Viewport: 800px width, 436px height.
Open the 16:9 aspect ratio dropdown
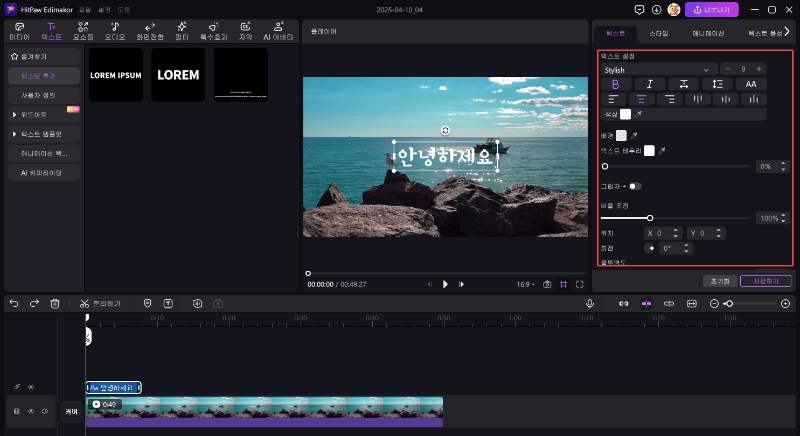click(524, 284)
